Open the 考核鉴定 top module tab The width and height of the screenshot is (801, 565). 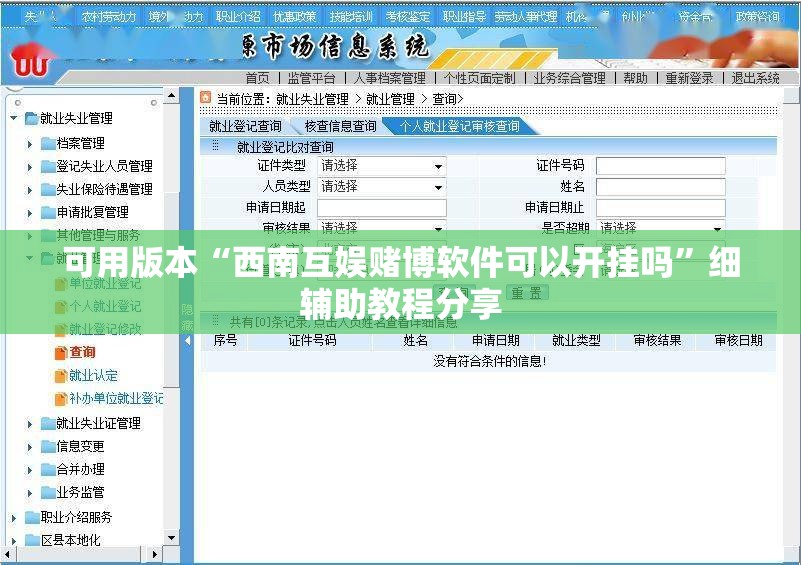(408, 16)
